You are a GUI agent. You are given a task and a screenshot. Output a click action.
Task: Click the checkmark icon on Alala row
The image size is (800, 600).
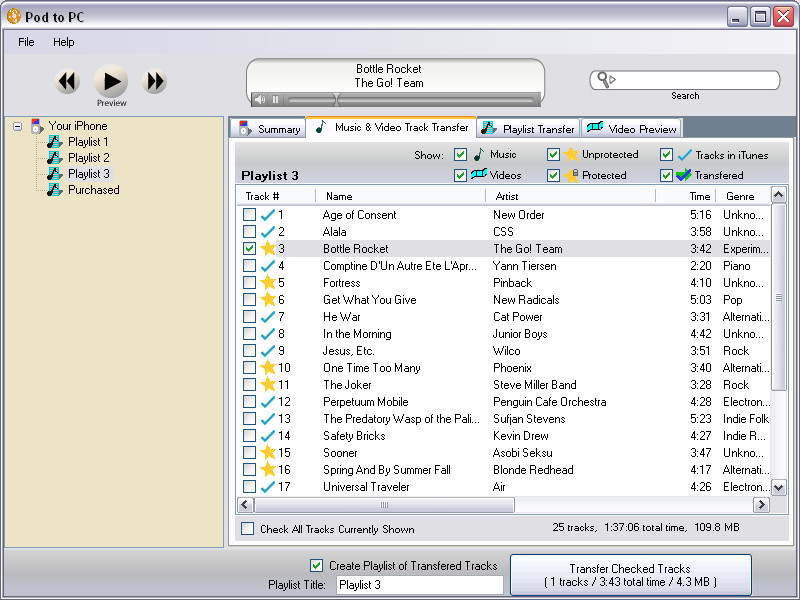(268, 232)
